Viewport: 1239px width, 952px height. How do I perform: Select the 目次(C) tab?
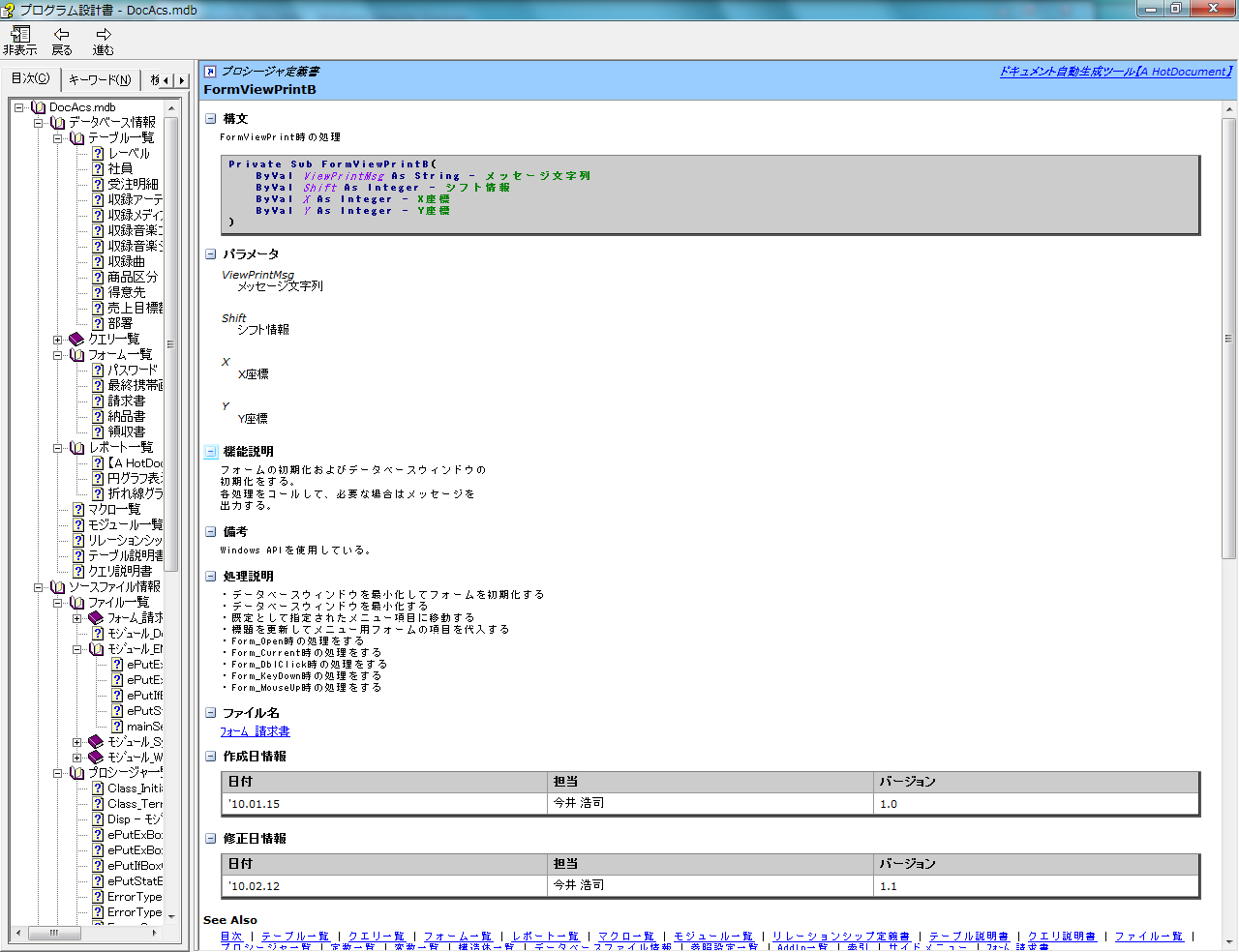[x=30, y=78]
